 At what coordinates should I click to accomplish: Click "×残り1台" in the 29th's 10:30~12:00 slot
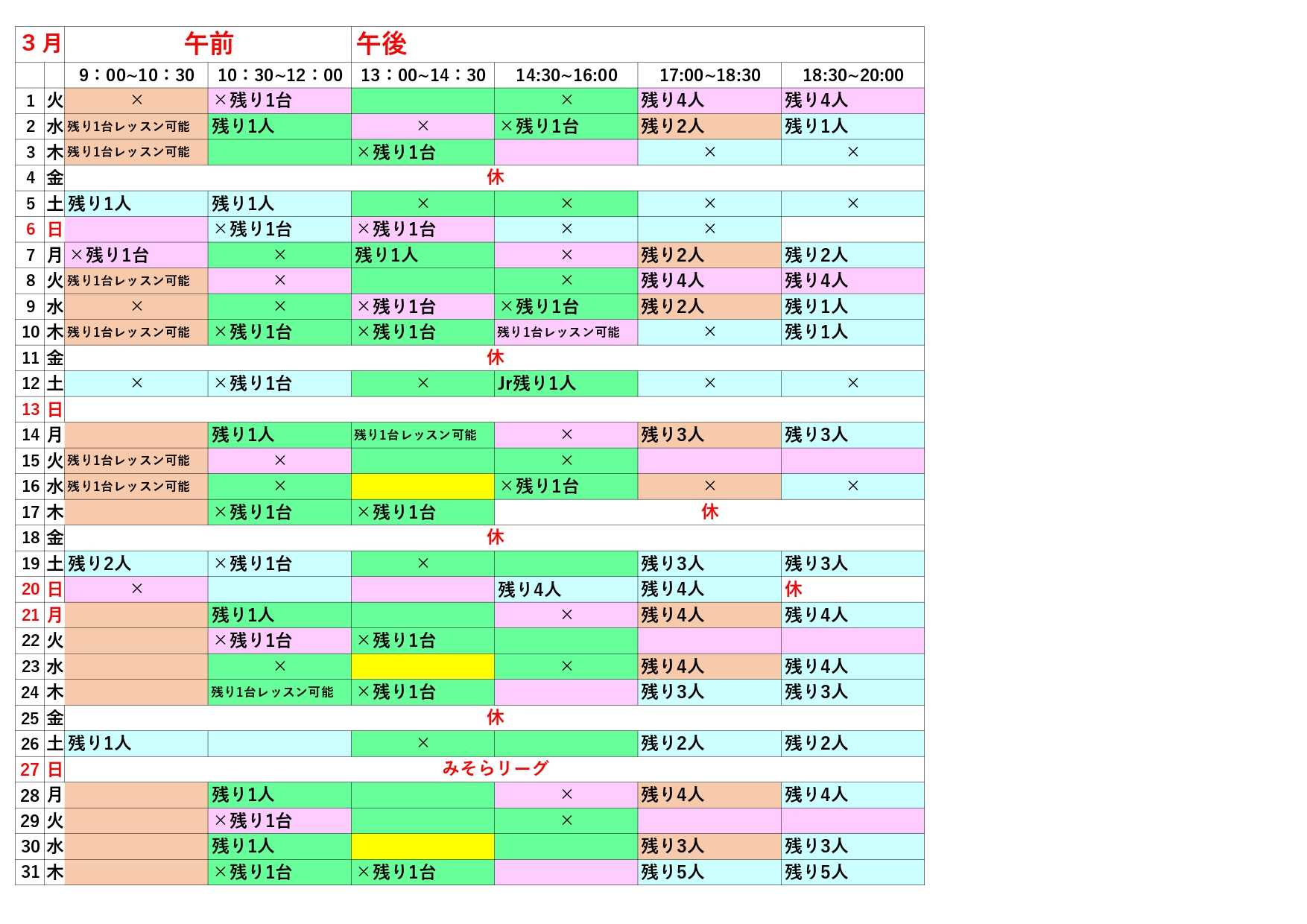pos(253,820)
